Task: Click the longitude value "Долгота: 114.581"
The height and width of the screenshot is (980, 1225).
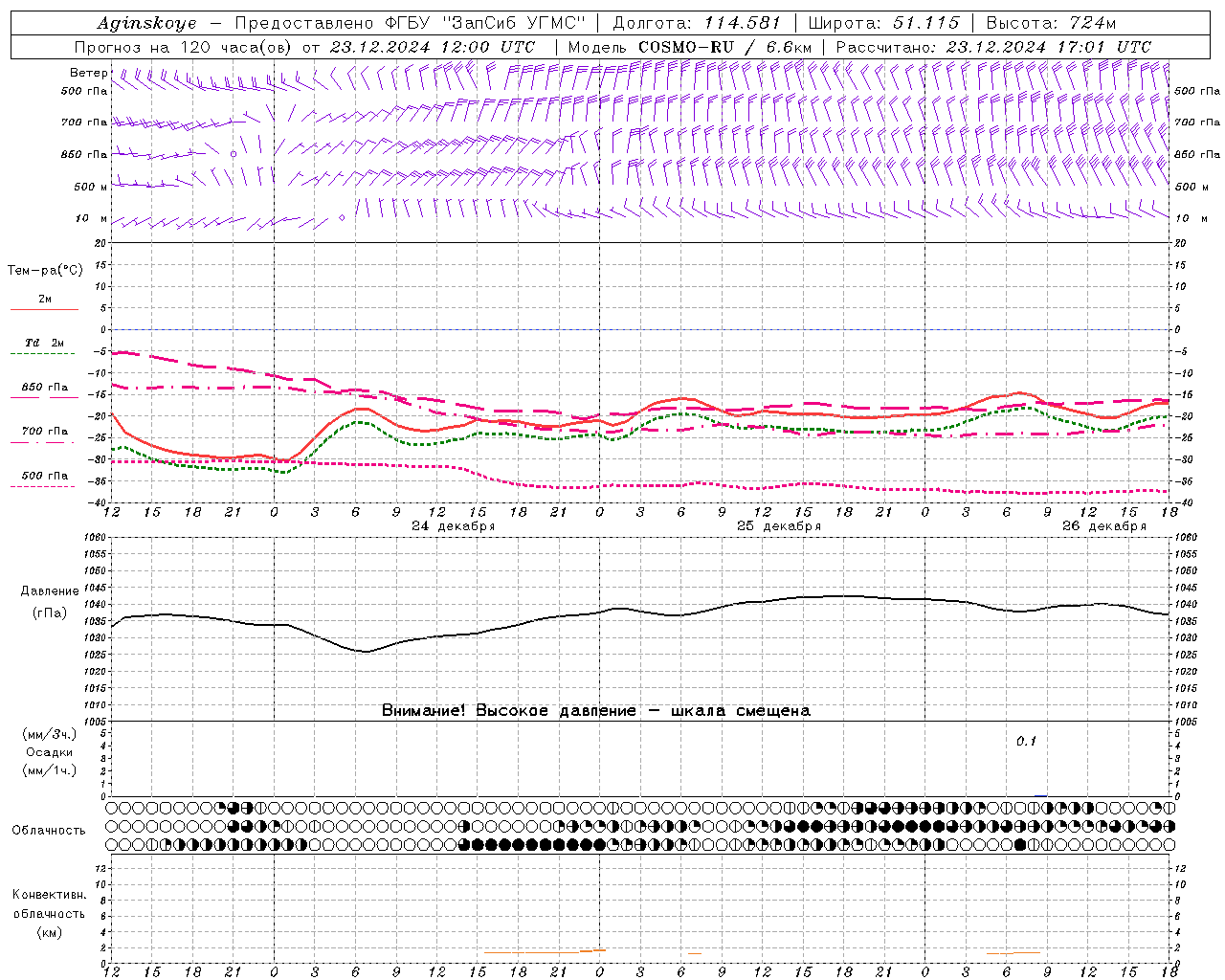Action: (x=697, y=23)
